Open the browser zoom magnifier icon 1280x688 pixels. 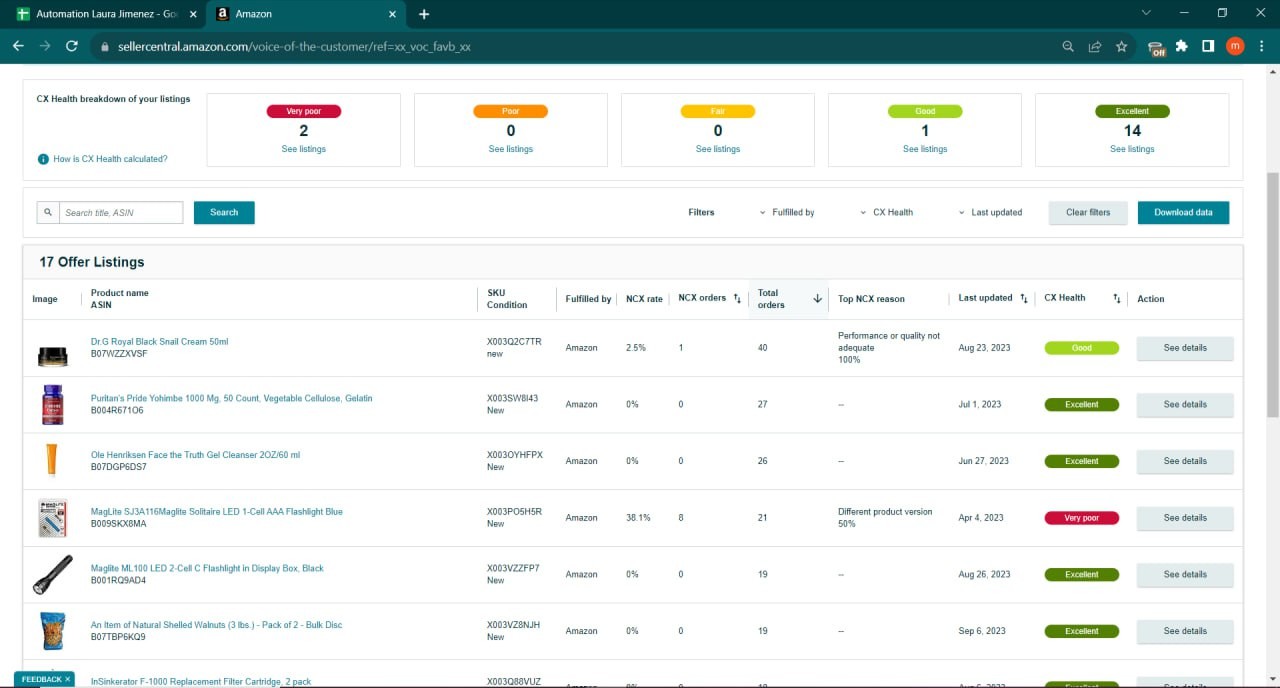tap(1069, 46)
